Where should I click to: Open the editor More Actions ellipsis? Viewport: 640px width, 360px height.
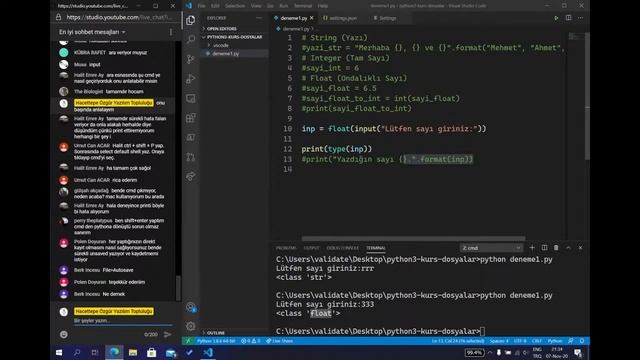(x=580, y=18)
